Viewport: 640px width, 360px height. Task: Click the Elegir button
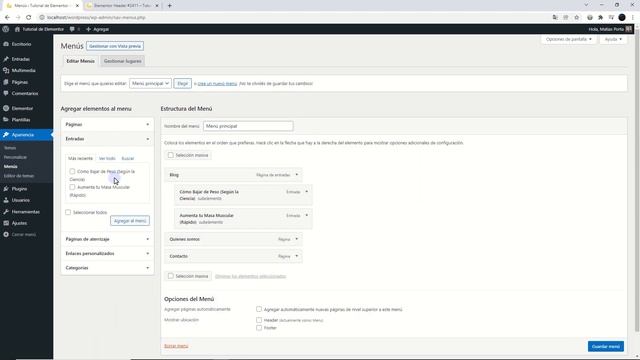point(182,83)
